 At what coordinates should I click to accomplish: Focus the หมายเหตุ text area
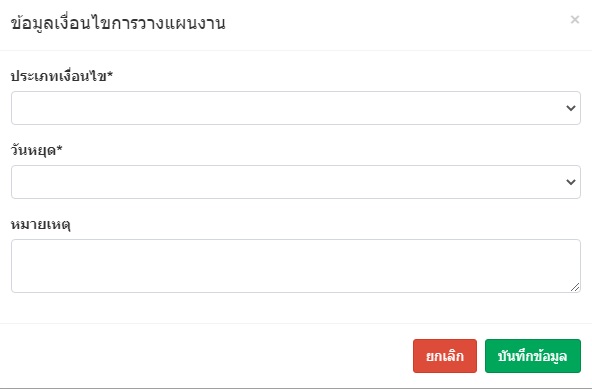coord(296,266)
